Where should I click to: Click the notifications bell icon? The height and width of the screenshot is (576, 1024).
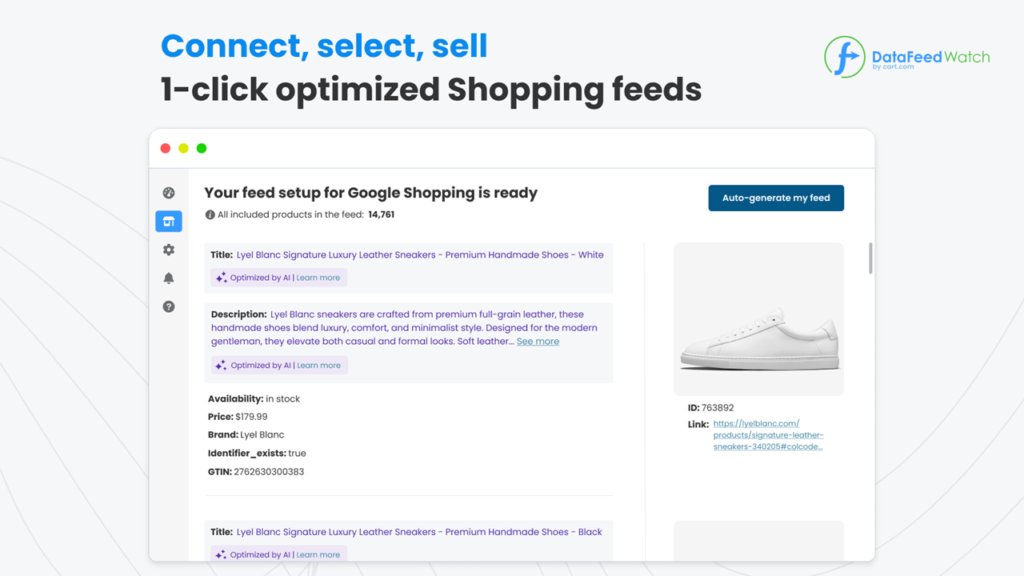pyautogui.click(x=168, y=278)
